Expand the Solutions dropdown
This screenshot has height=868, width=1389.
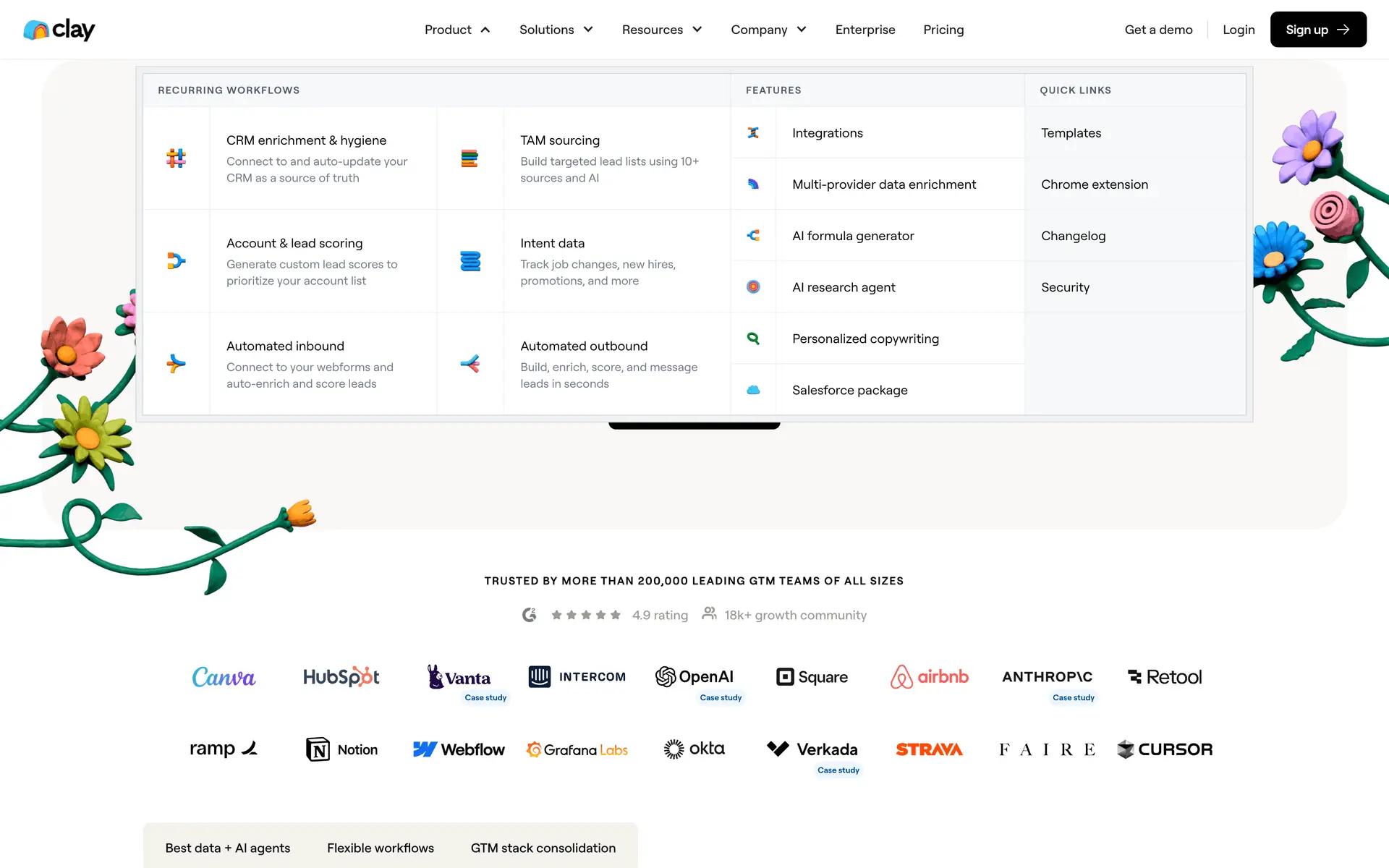pyautogui.click(x=556, y=30)
